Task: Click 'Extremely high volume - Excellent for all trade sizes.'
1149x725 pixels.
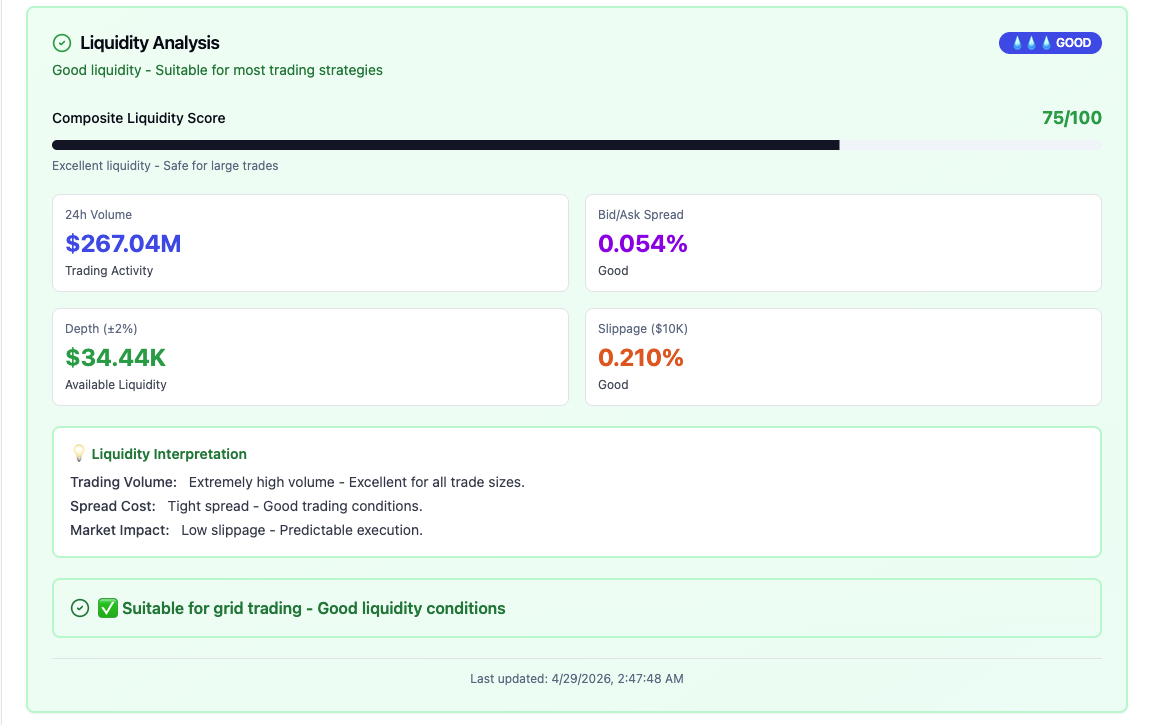Action: 357,482
